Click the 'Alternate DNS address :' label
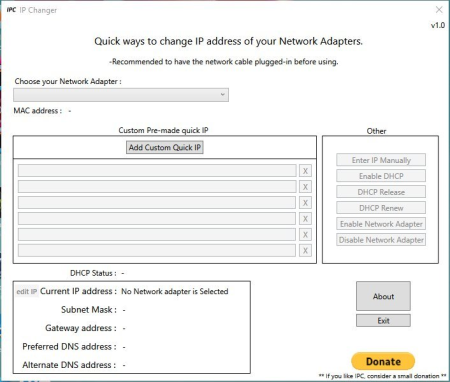The width and height of the screenshot is (450, 382). (69, 365)
